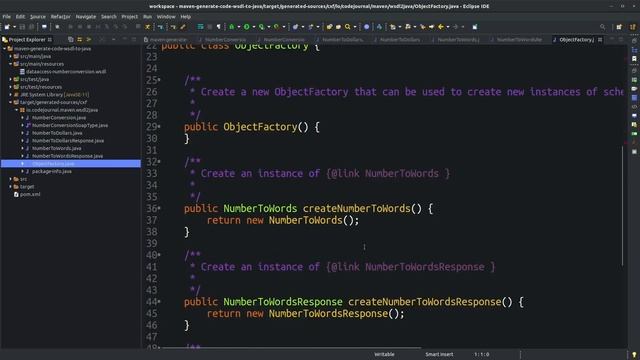Select the ObjectFactory editor tab
The image size is (640, 360).
tap(576, 40)
